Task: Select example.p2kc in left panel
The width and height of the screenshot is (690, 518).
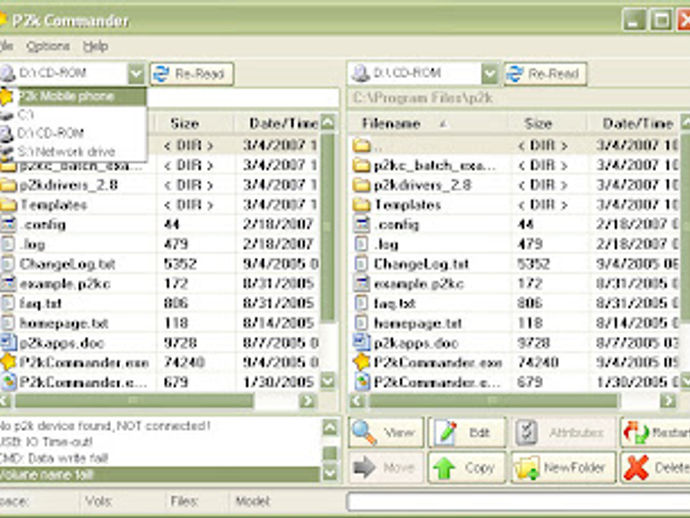Action: 65,283
